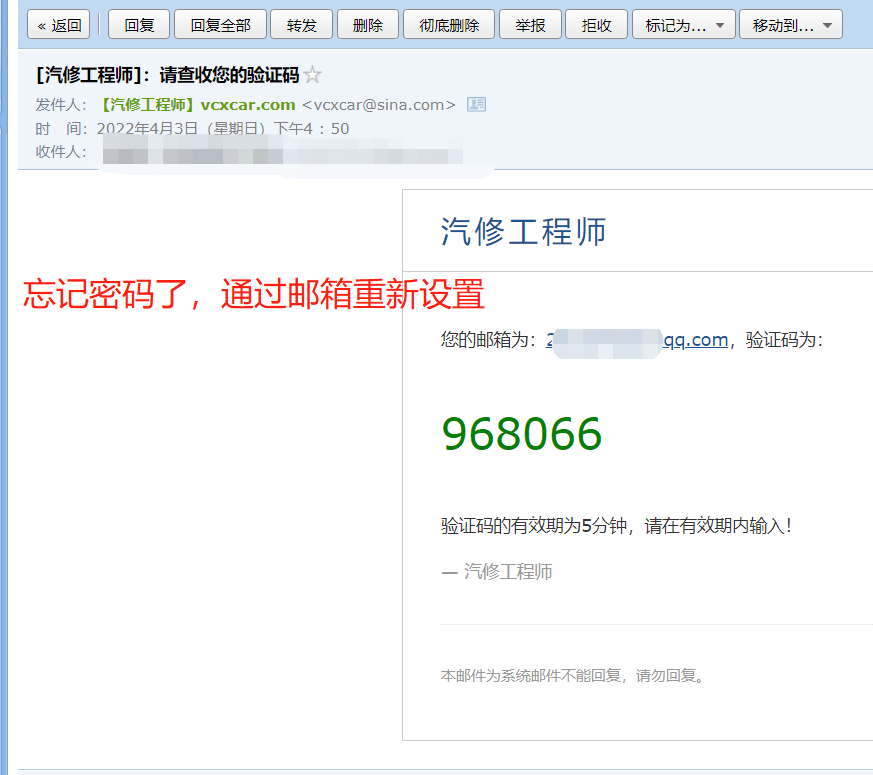Reply to the email with 回复
Viewport: 873px width, 775px height.
click(138, 24)
